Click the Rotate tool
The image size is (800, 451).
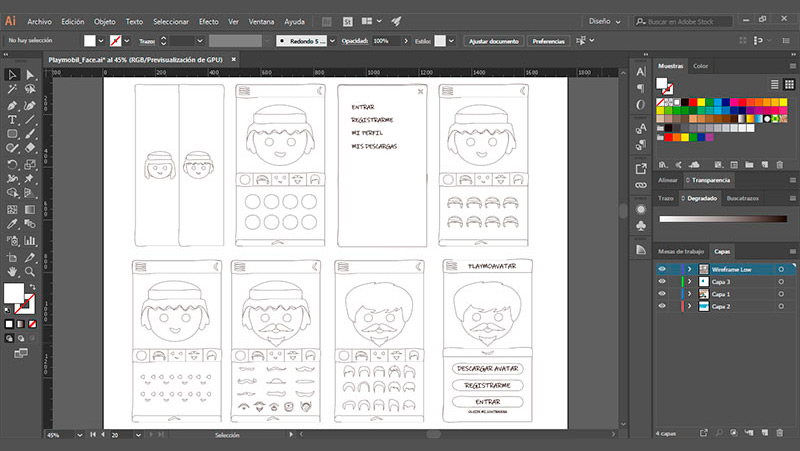pos(12,164)
